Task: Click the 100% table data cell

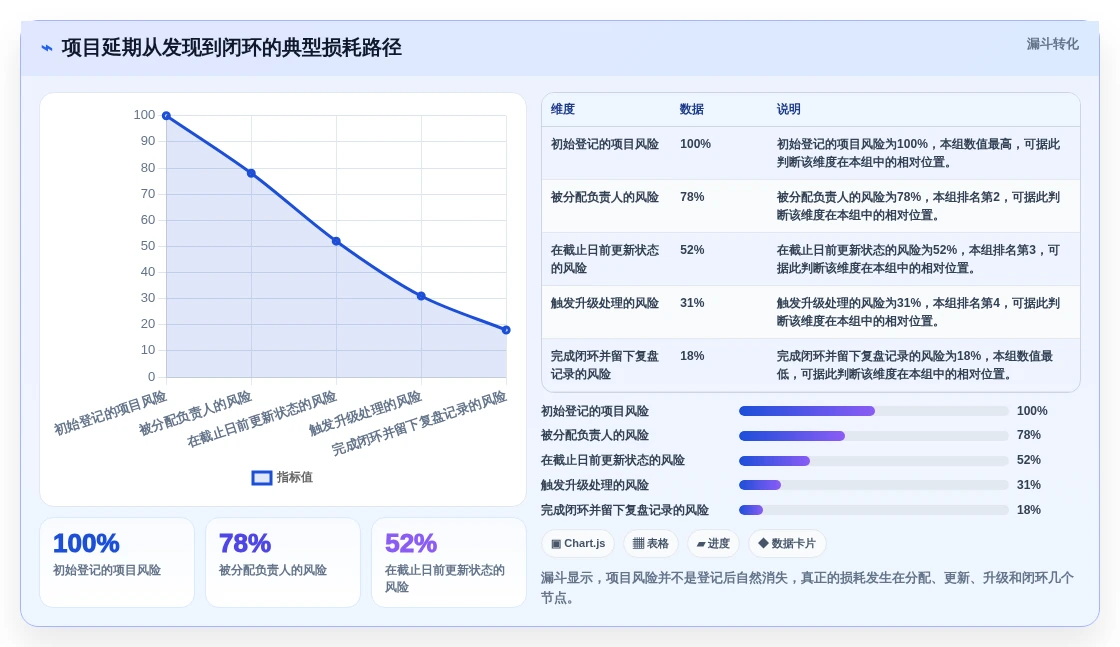Action: pos(695,144)
